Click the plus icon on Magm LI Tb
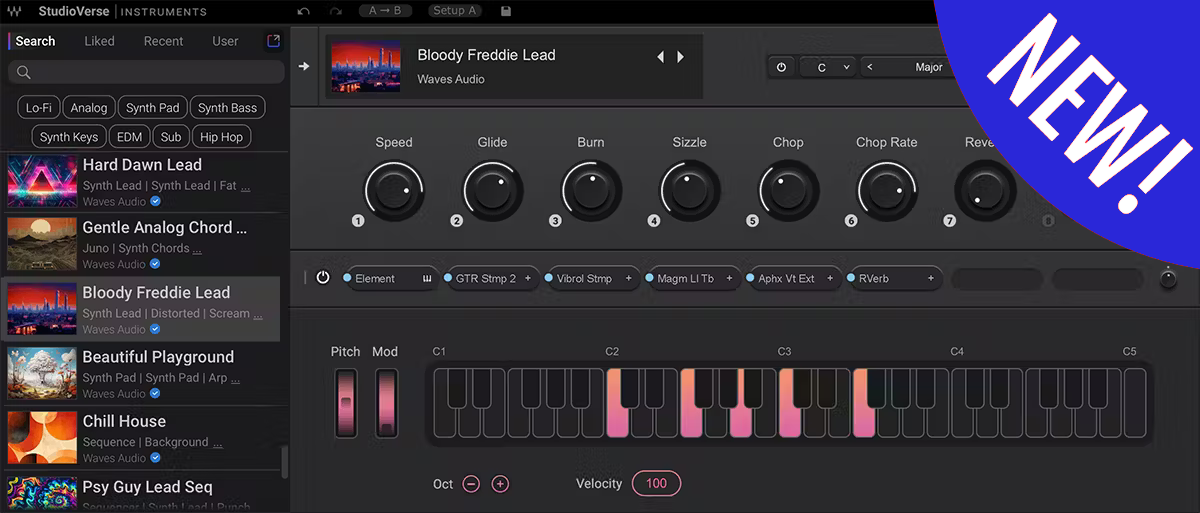Image resolution: width=1200 pixels, height=513 pixels. tap(729, 278)
